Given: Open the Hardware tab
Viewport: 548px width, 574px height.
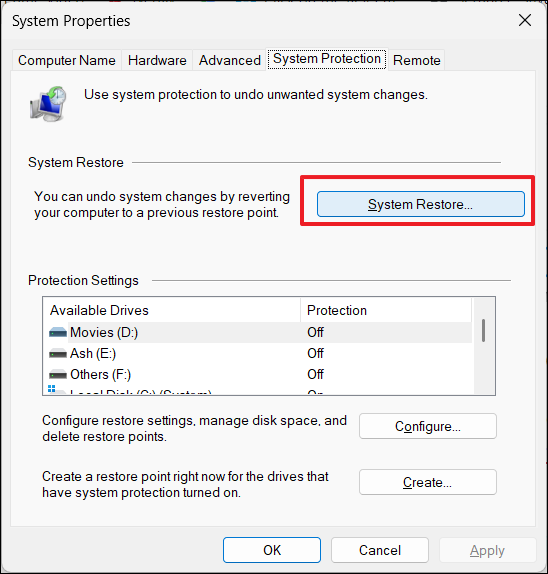Looking at the screenshot, I should [157, 60].
